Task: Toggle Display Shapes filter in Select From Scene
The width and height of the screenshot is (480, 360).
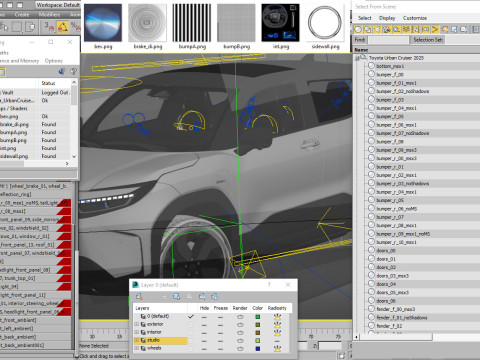Action: 367,29
